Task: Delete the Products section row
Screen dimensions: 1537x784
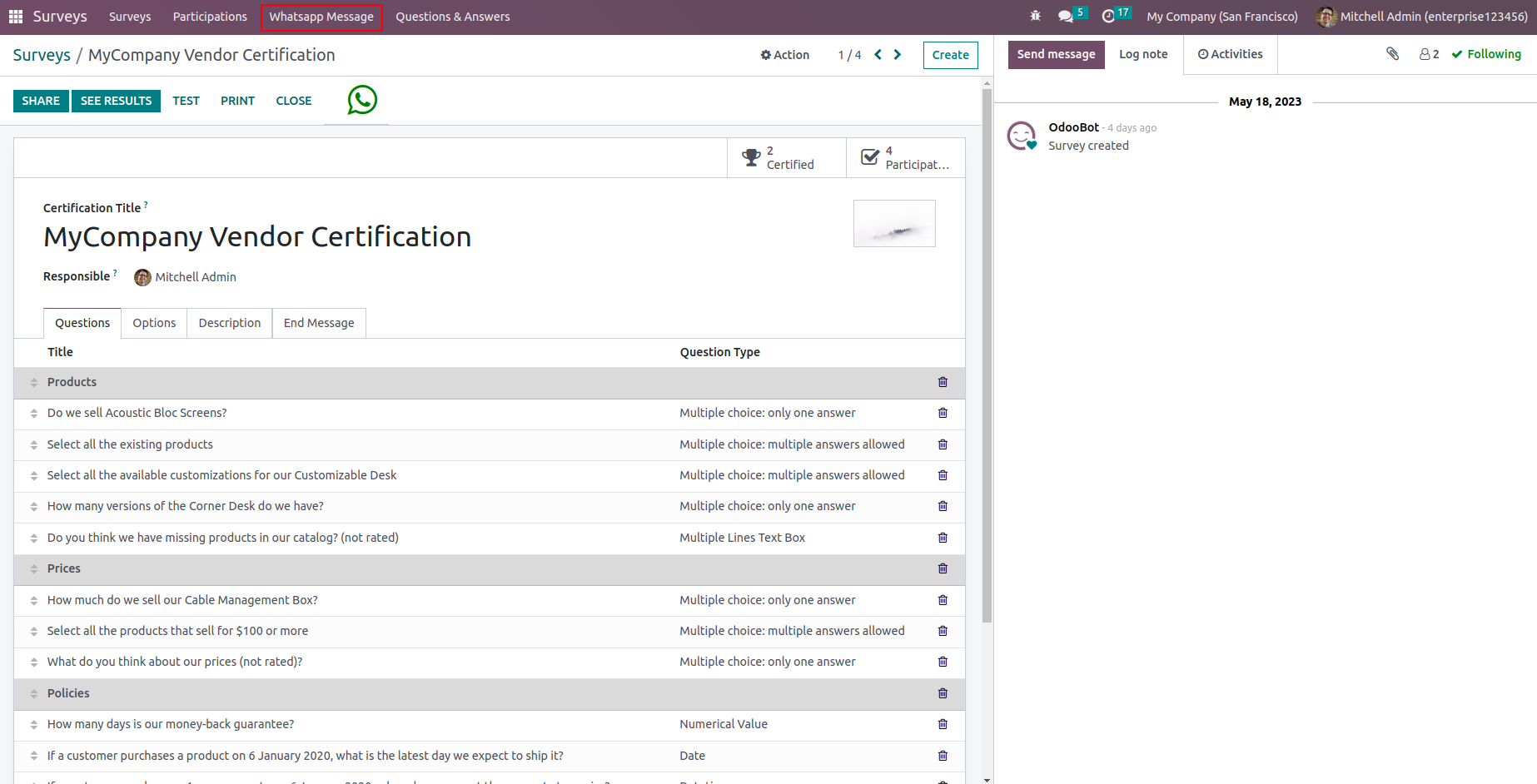Action: click(943, 382)
